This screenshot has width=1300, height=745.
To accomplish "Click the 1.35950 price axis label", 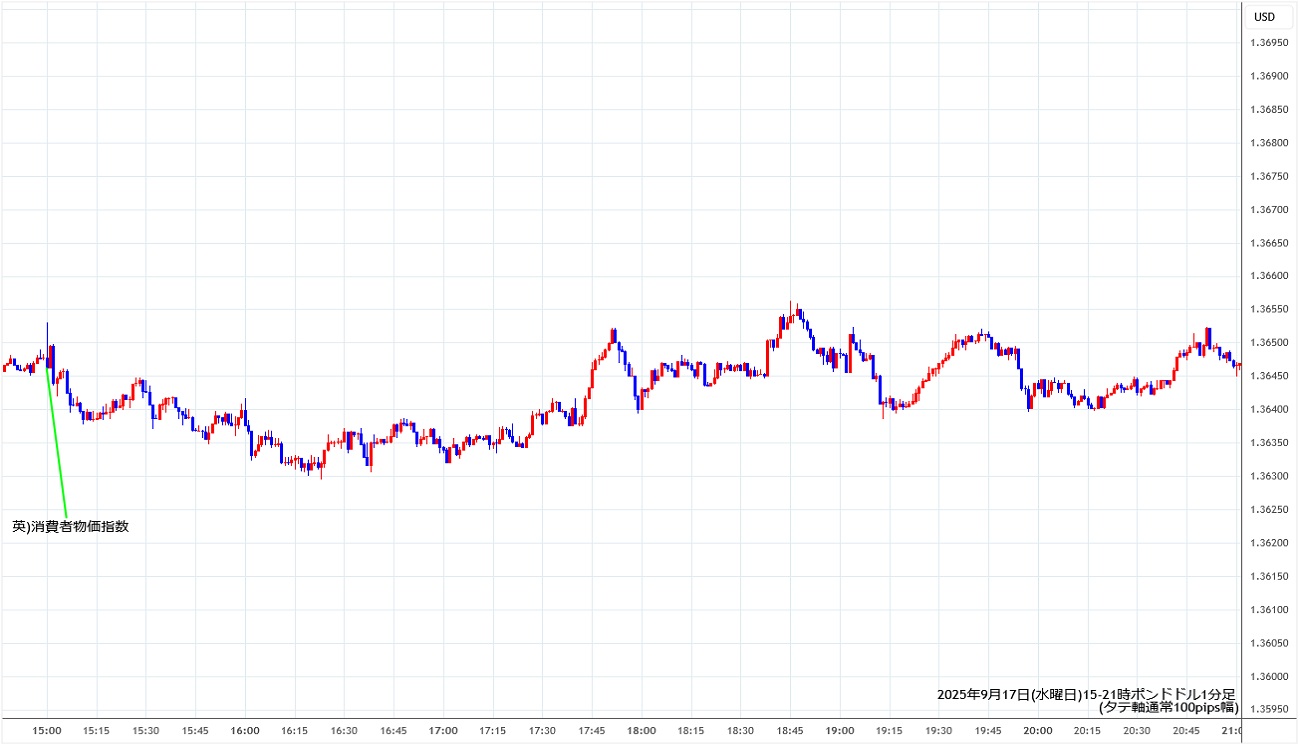I will (x=1268, y=710).
